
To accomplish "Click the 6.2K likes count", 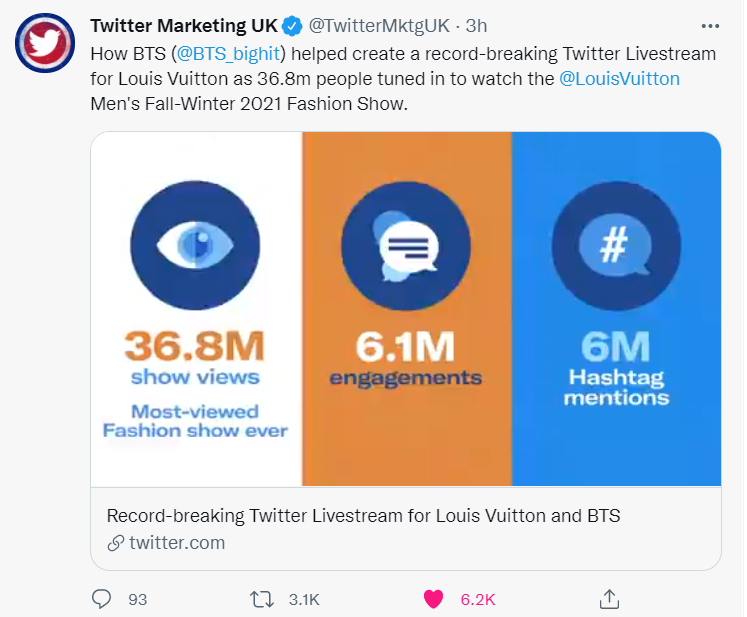I will [x=478, y=599].
